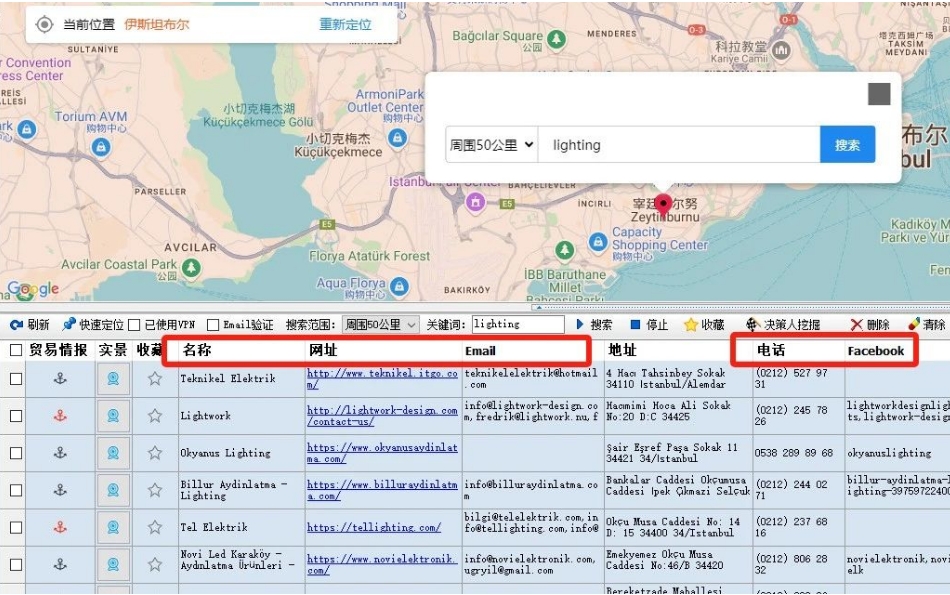The image size is (950, 595).
Task: Click the 删除 delete toolbar button
Action: [869, 325]
